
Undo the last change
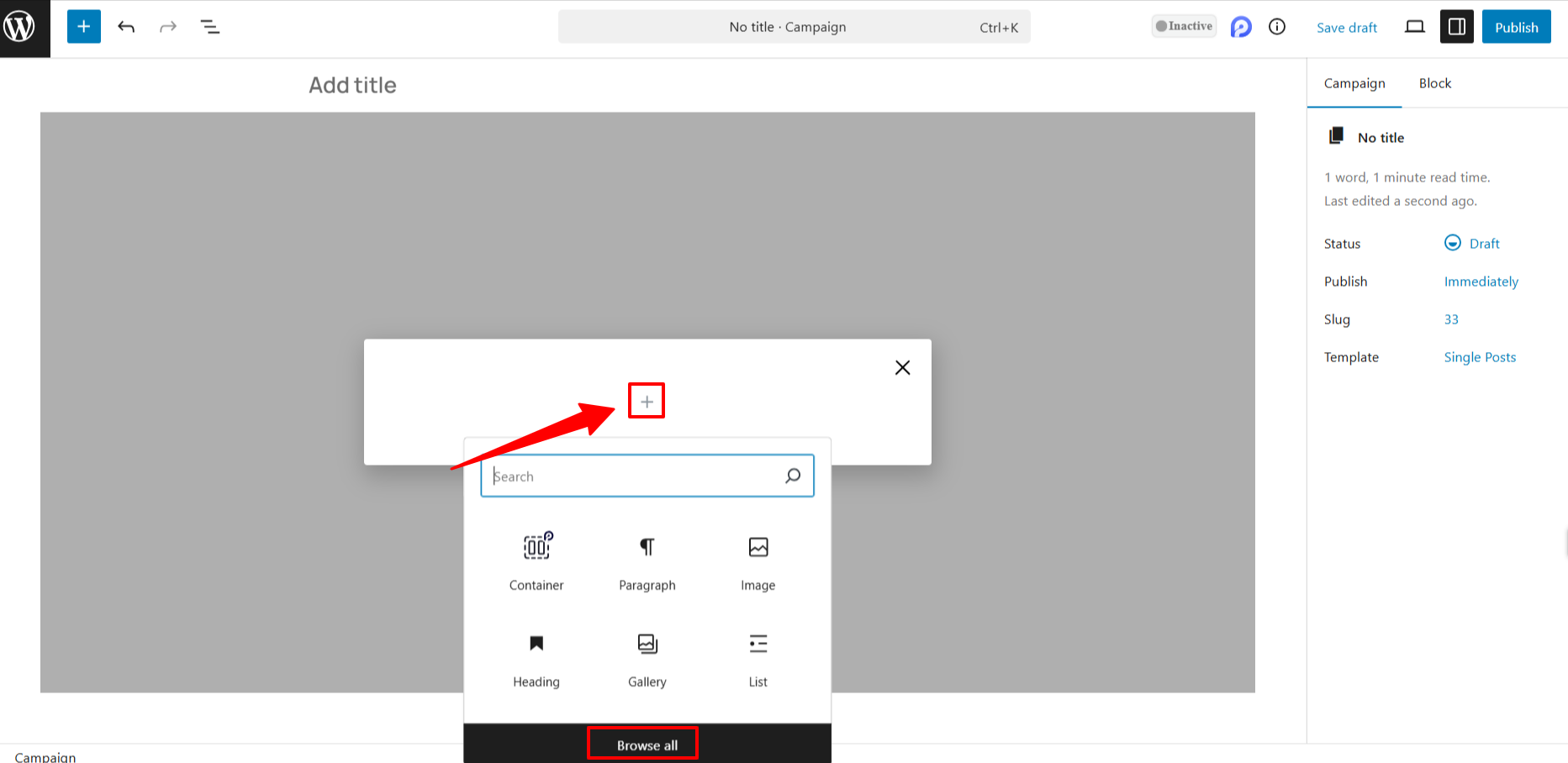tap(126, 27)
